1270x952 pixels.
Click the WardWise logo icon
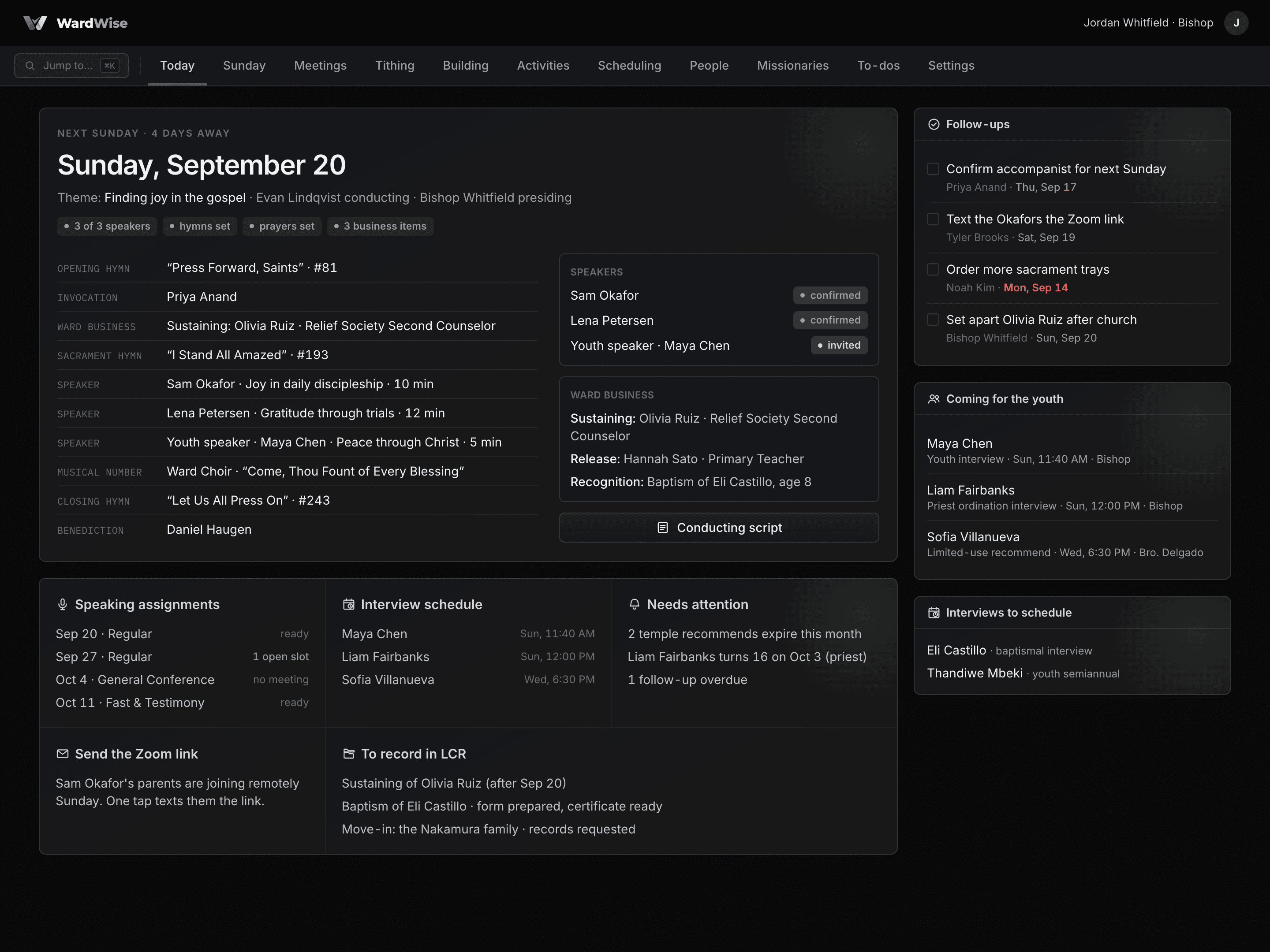tap(35, 23)
